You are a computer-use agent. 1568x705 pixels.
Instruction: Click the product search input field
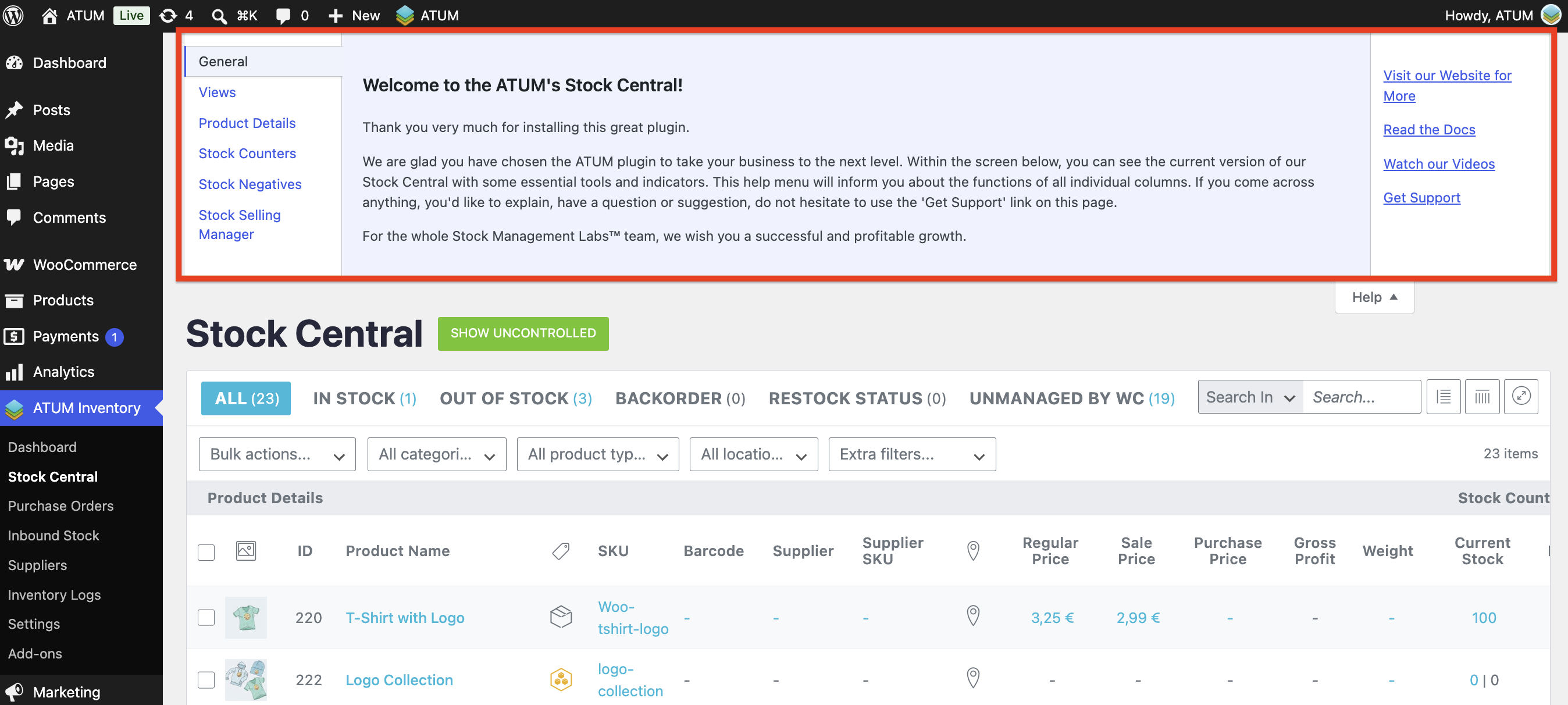pos(1362,396)
